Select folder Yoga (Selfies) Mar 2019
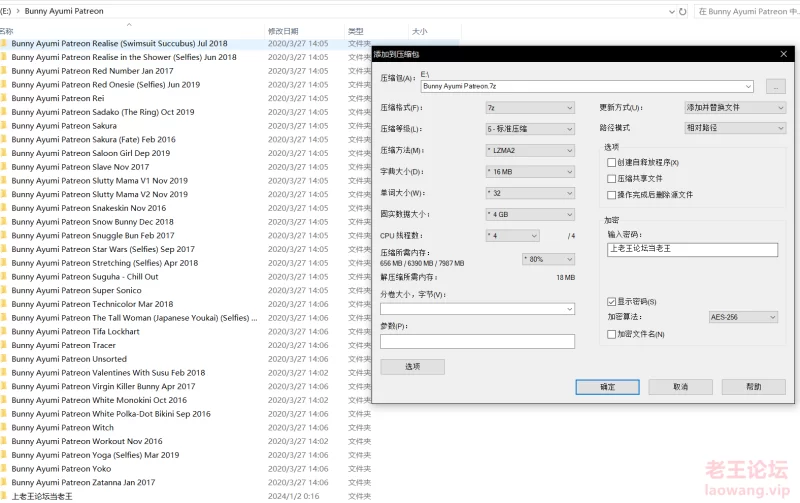 click(x=95, y=456)
